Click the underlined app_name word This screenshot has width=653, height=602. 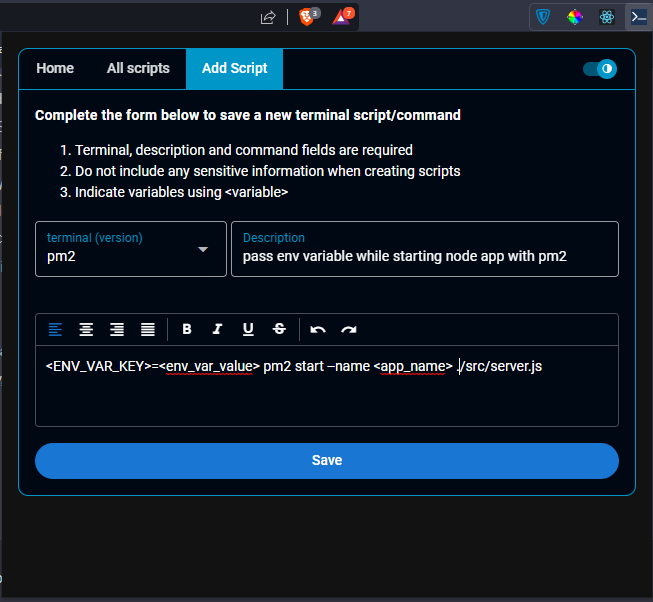(x=413, y=367)
